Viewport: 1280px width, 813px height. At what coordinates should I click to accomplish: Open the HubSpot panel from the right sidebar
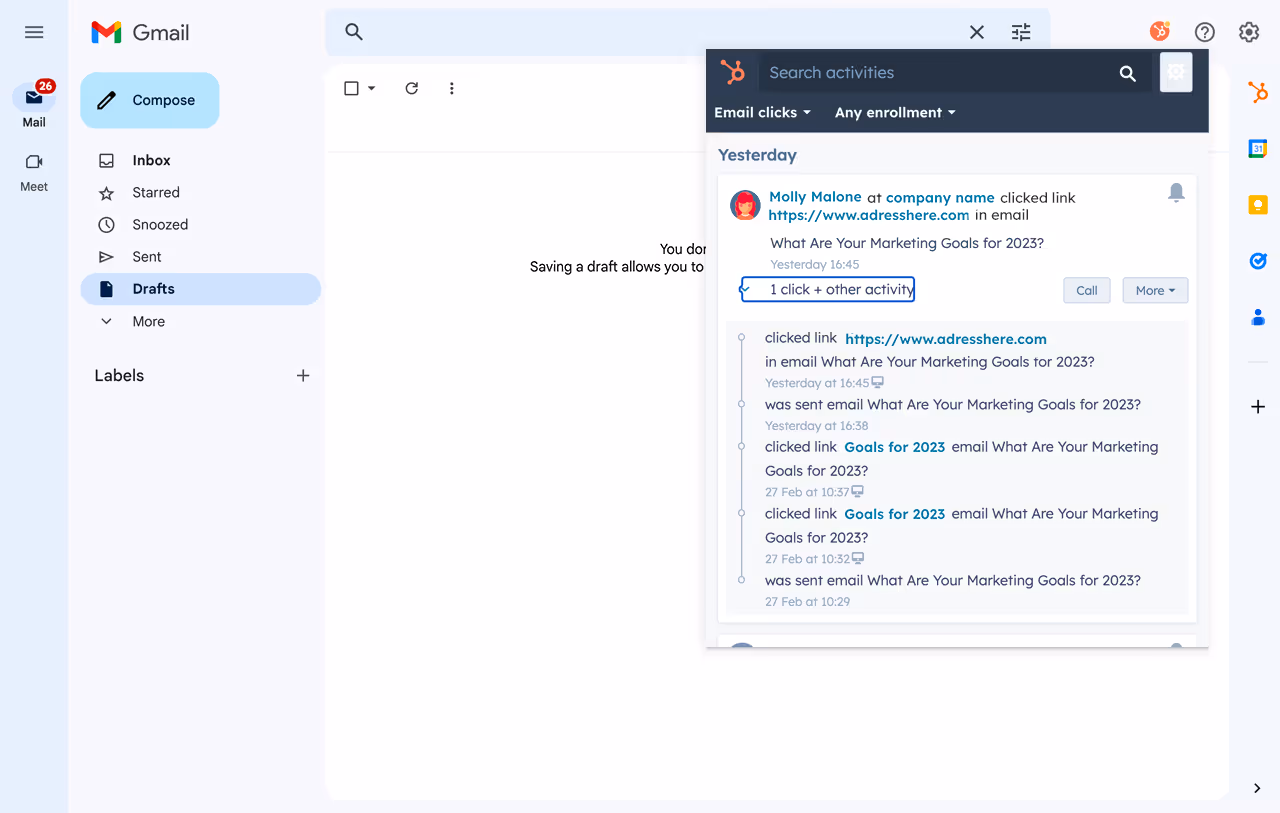point(1257,92)
